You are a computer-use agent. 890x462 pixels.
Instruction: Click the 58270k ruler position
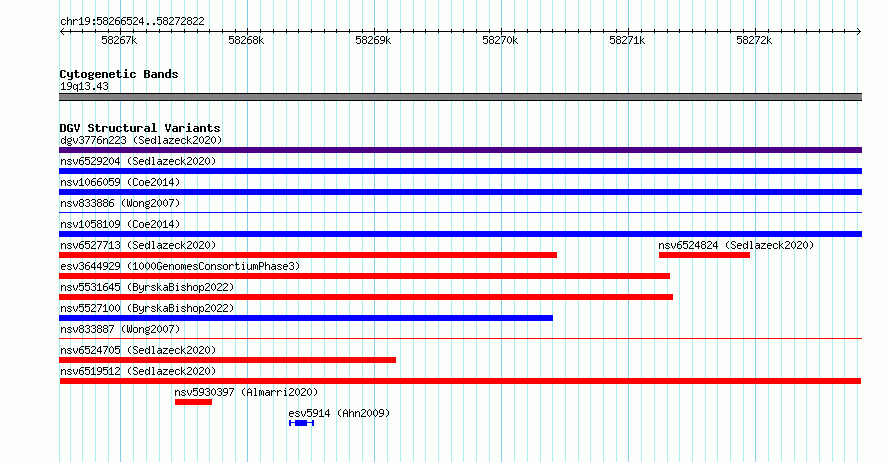point(500,40)
